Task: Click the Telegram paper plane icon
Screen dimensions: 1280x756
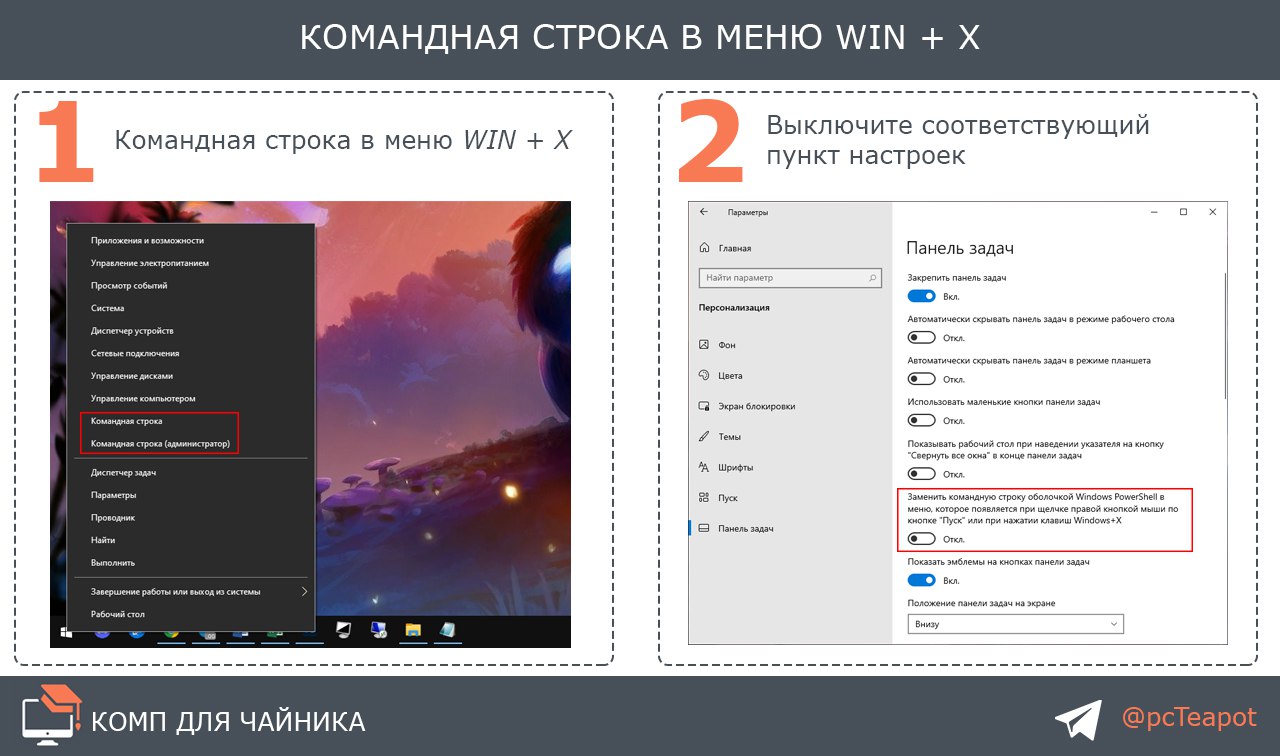Action: click(x=1078, y=720)
